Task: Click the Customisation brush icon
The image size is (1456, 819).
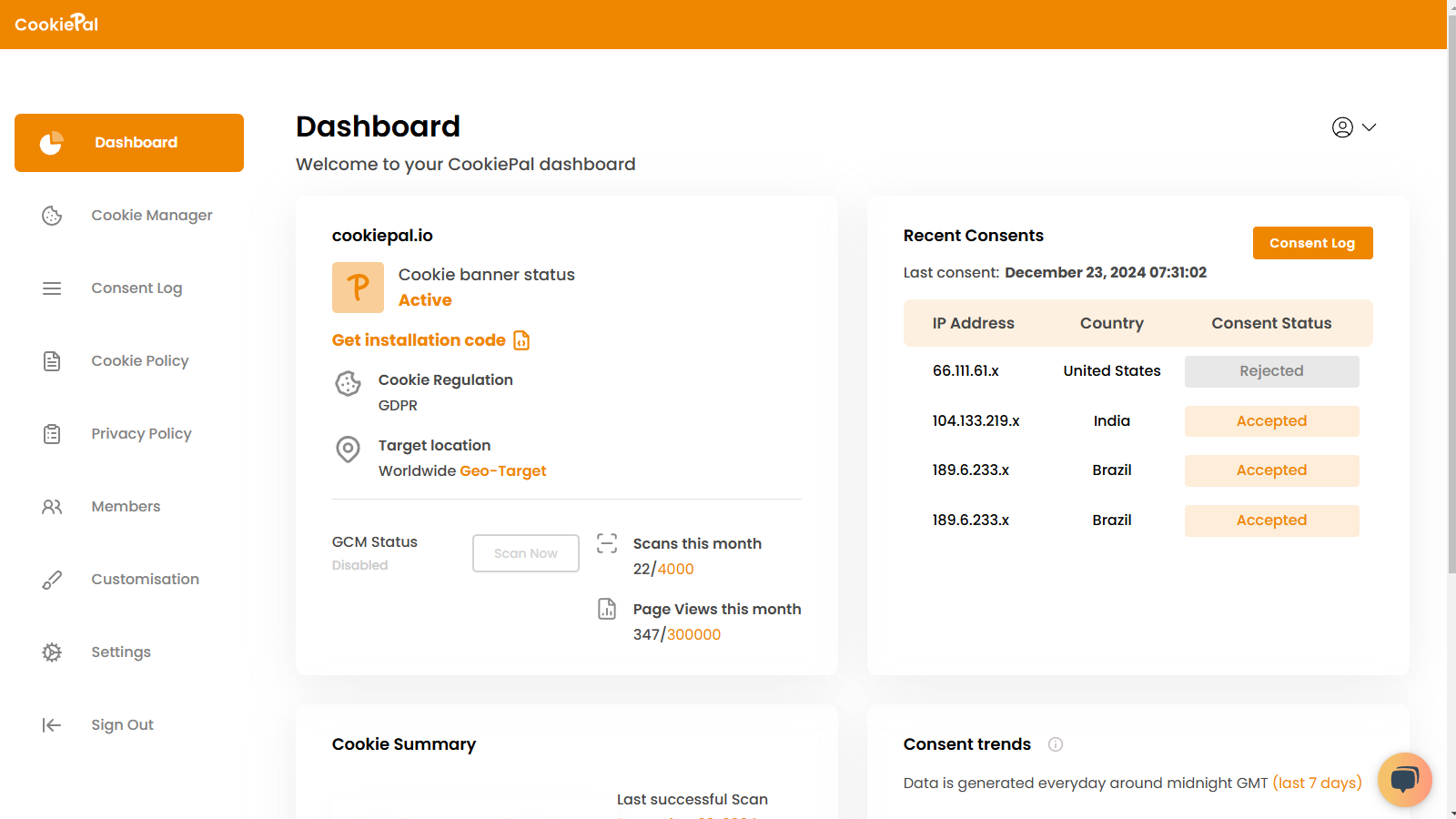Action: coord(52,580)
